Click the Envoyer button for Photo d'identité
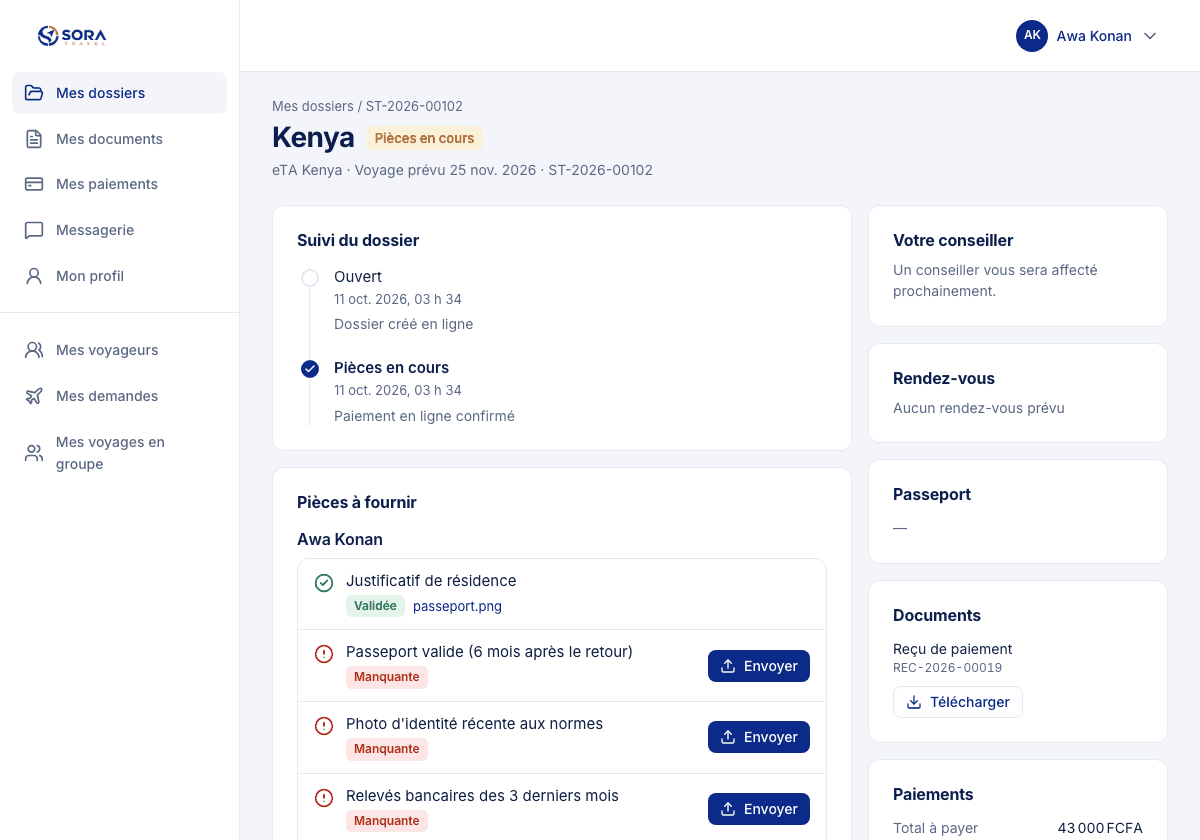This screenshot has height=840, width=1200. point(759,737)
